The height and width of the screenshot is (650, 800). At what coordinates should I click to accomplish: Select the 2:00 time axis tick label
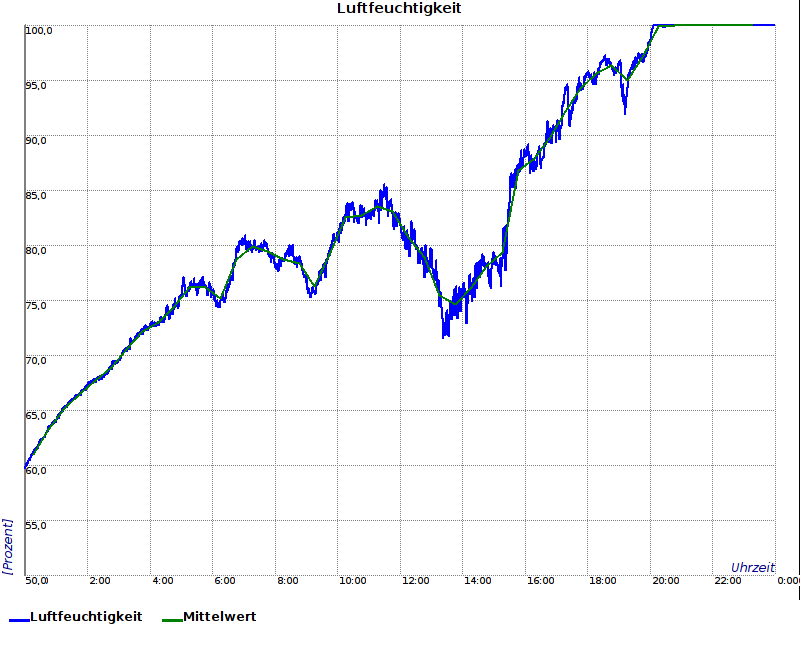100,581
